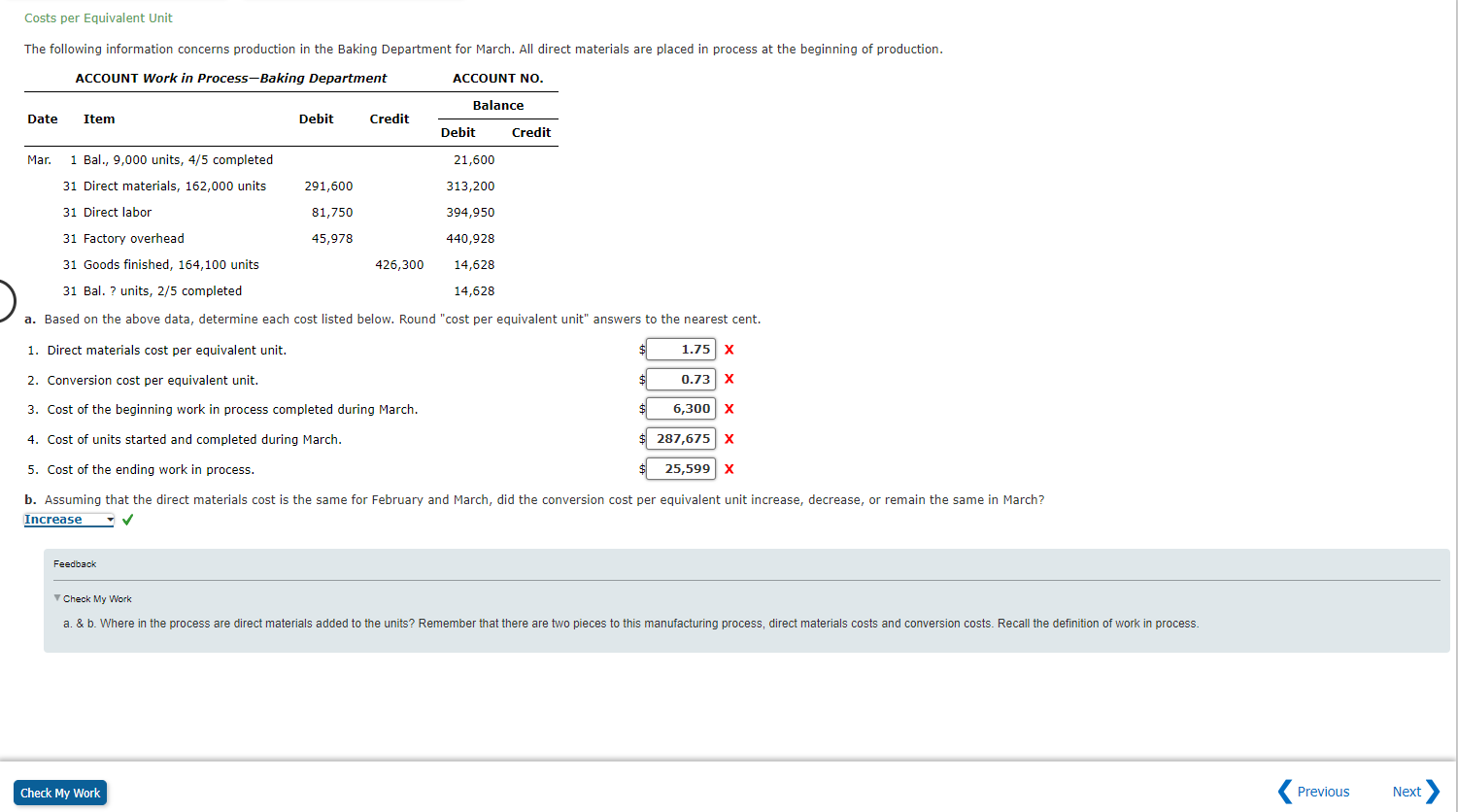Click the red X beside the 25,599 answer
Viewport: 1458px width, 812px height.
click(729, 468)
